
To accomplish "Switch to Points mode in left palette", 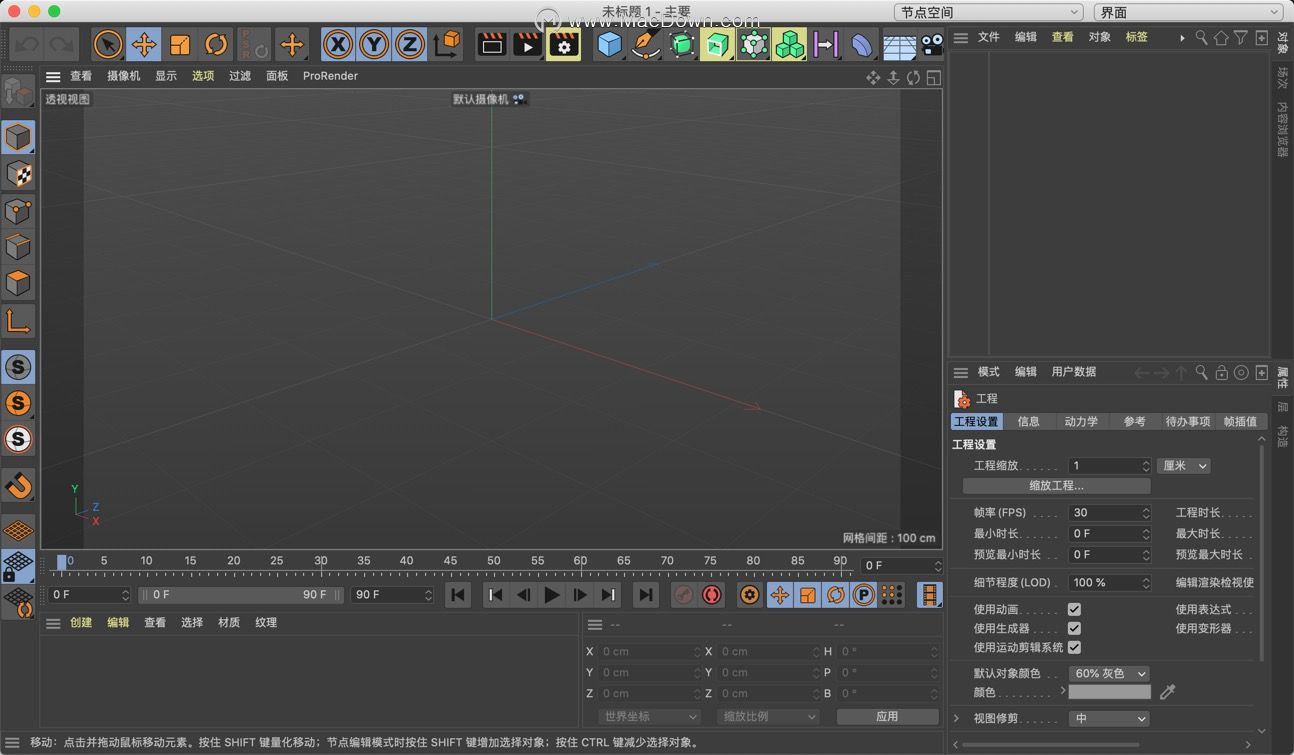I will tap(18, 211).
